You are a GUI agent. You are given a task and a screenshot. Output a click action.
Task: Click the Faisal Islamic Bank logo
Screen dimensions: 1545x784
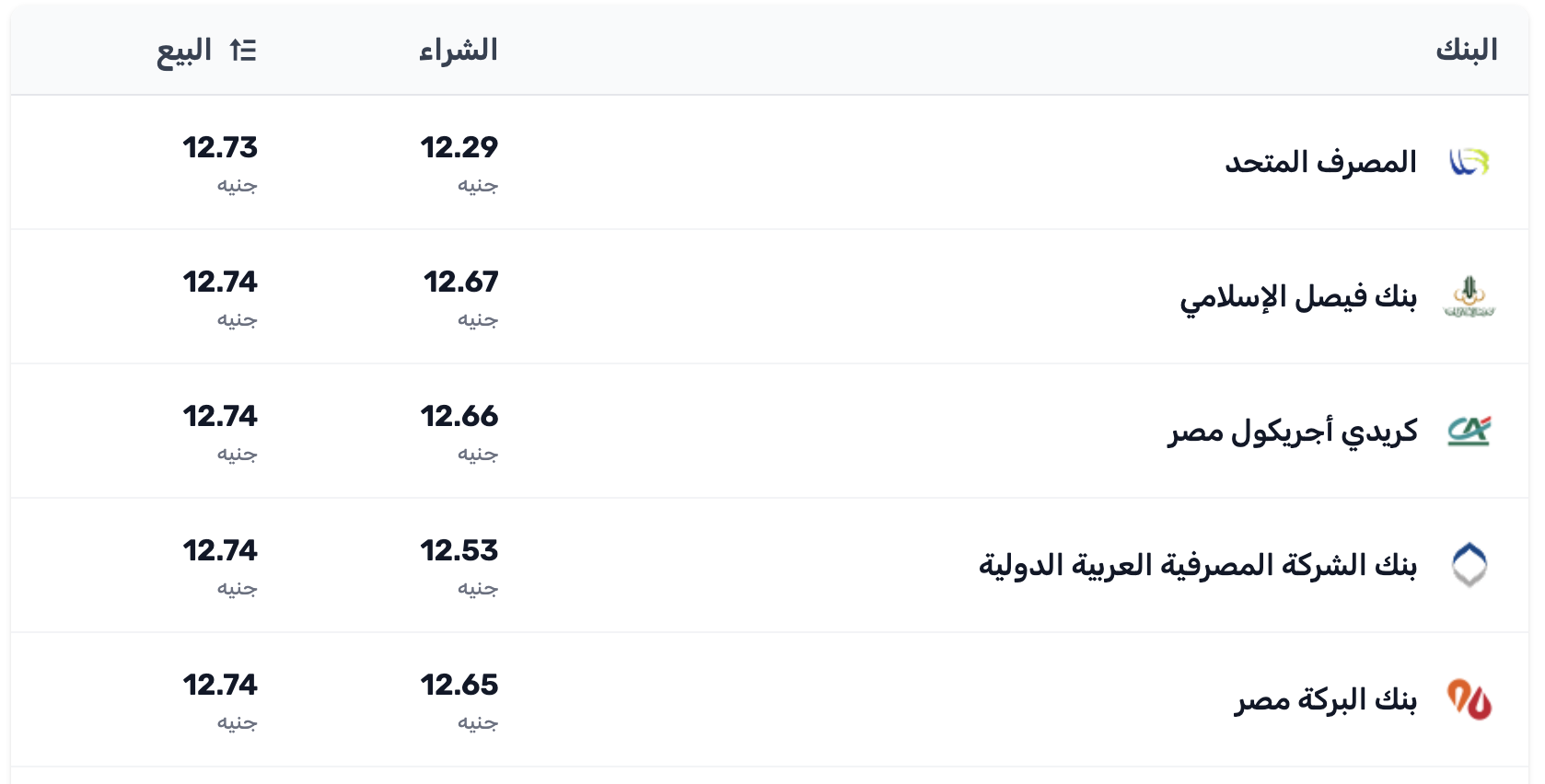point(1470,296)
